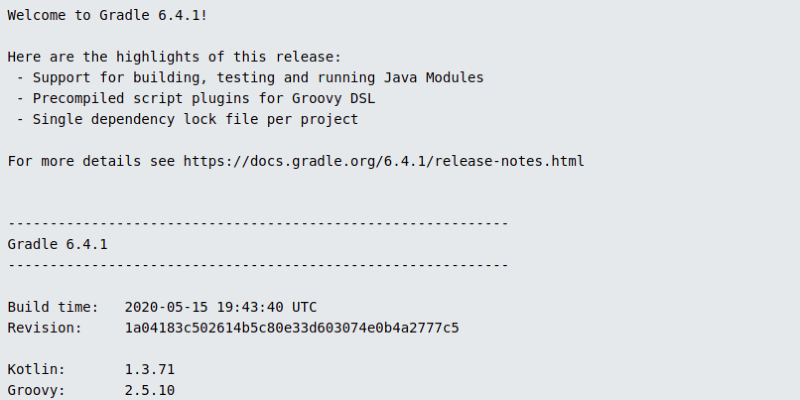This screenshot has width=800, height=400.
Task: Click the "Build time:" label
Action: (x=53, y=307)
